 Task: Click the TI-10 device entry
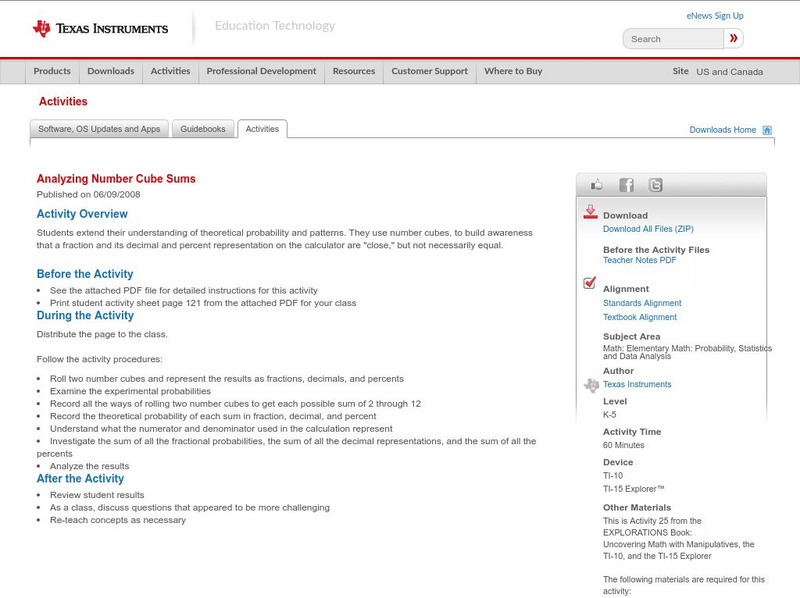613,476
